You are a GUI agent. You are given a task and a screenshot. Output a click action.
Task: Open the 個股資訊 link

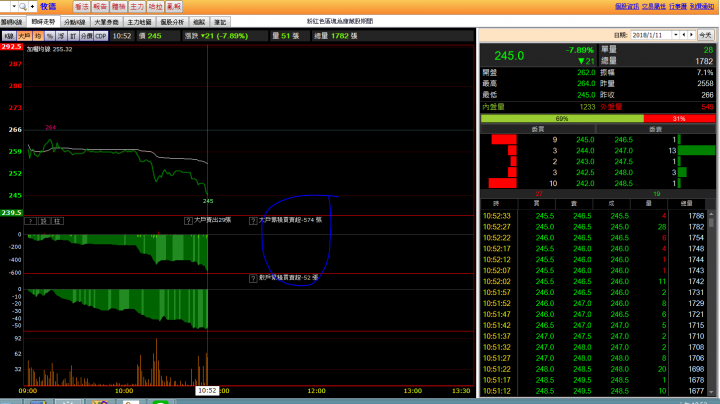pos(627,6)
